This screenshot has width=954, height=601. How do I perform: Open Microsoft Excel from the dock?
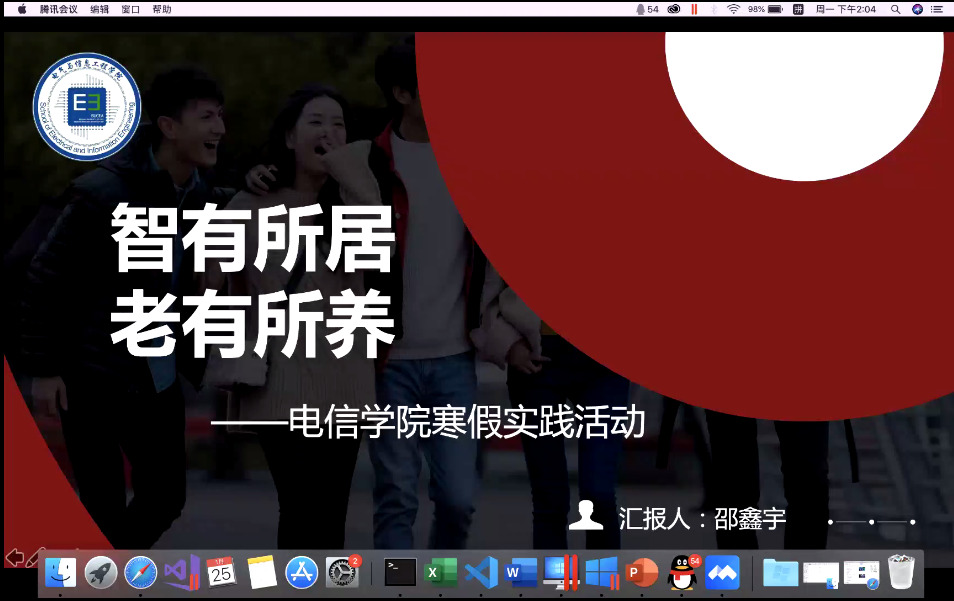click(441, 573)
